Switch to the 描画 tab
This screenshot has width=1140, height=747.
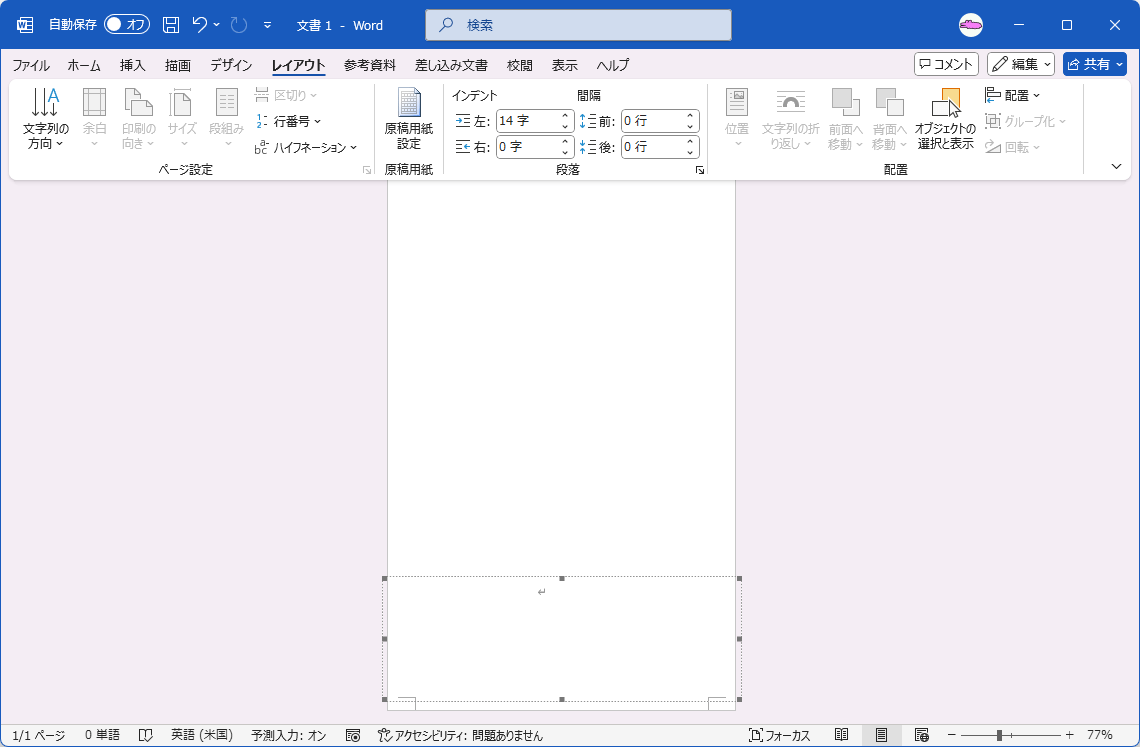click(177, 65)
